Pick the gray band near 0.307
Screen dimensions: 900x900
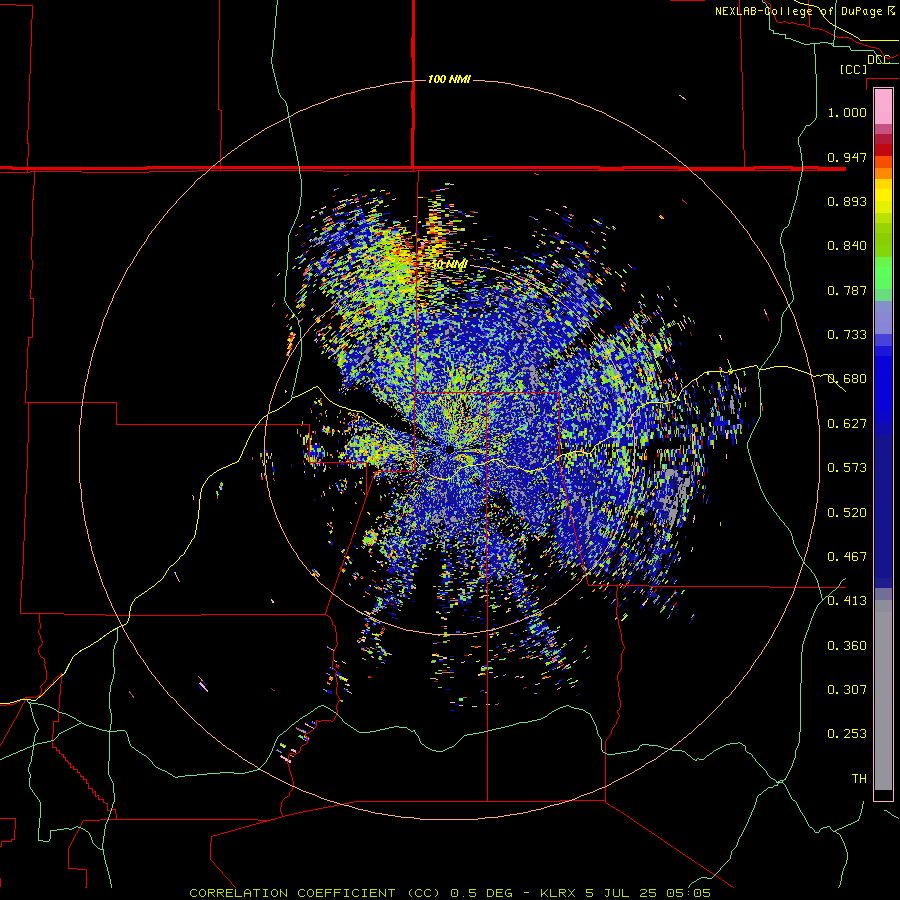883,695
